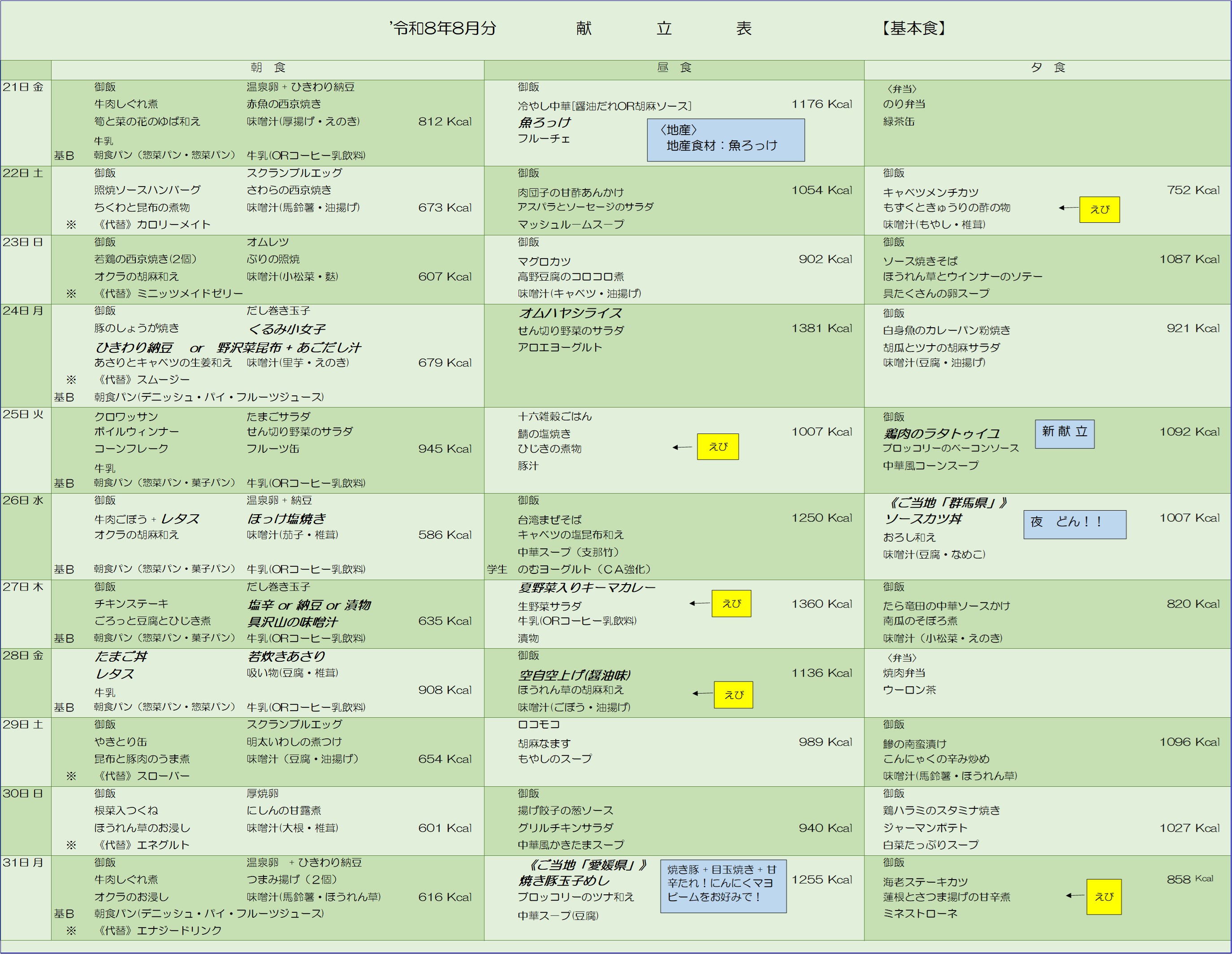Select the 朝食 column header

point(268,68)
